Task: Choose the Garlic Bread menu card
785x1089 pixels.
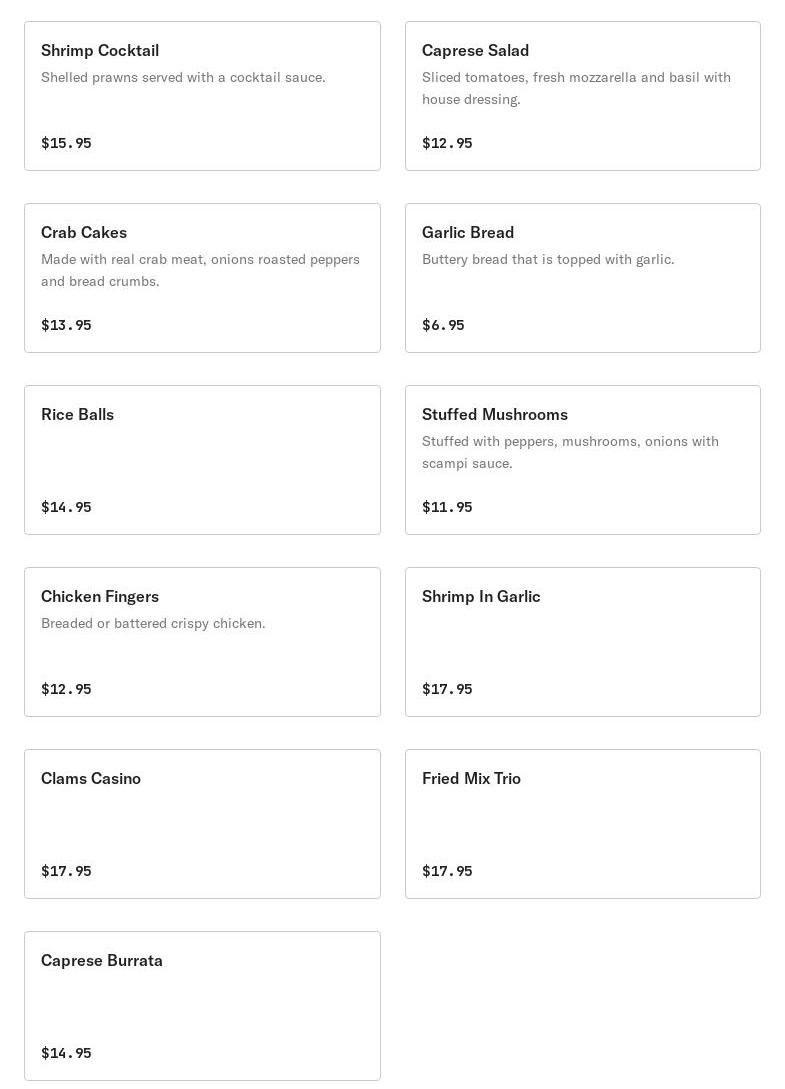Action: 583,278
